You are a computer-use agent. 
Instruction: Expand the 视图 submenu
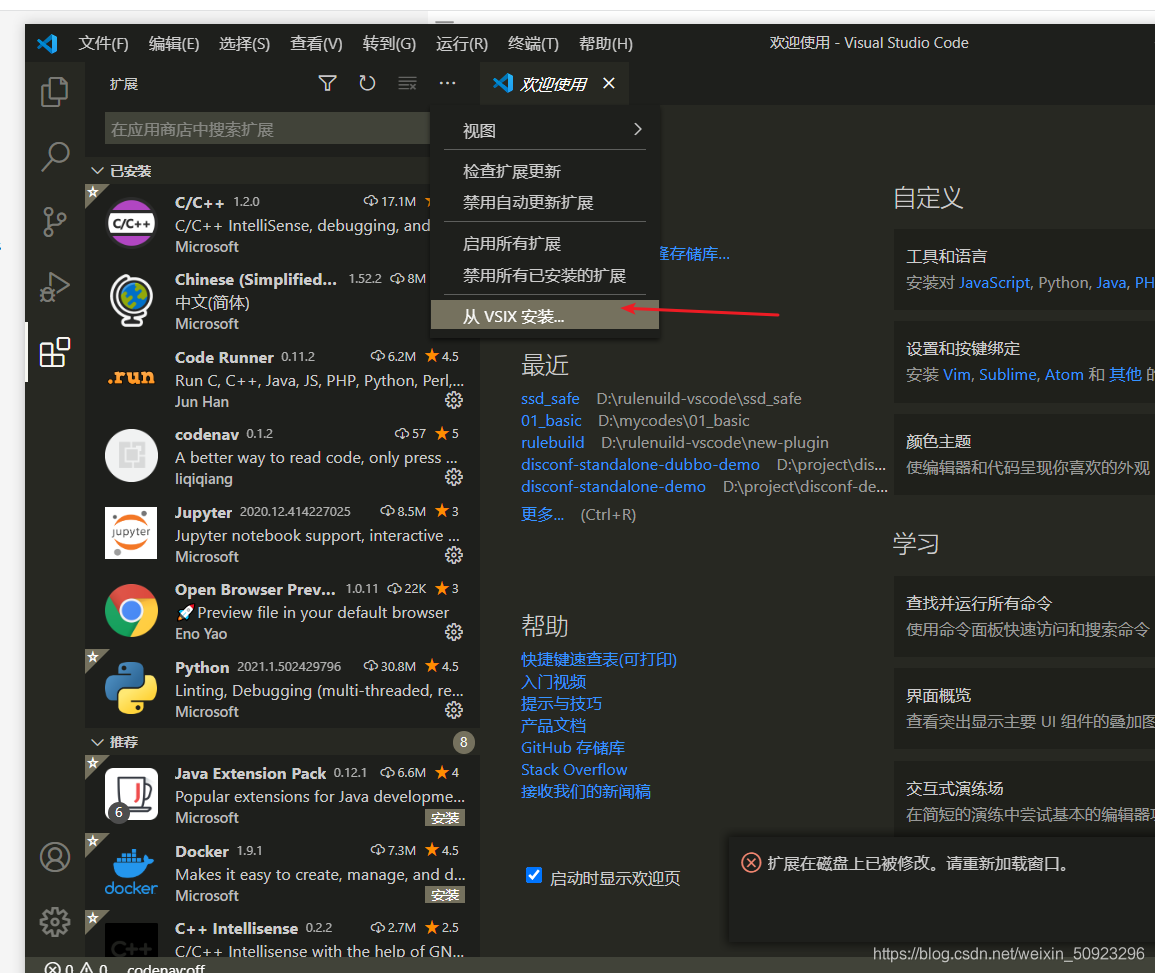click(545, 130)
